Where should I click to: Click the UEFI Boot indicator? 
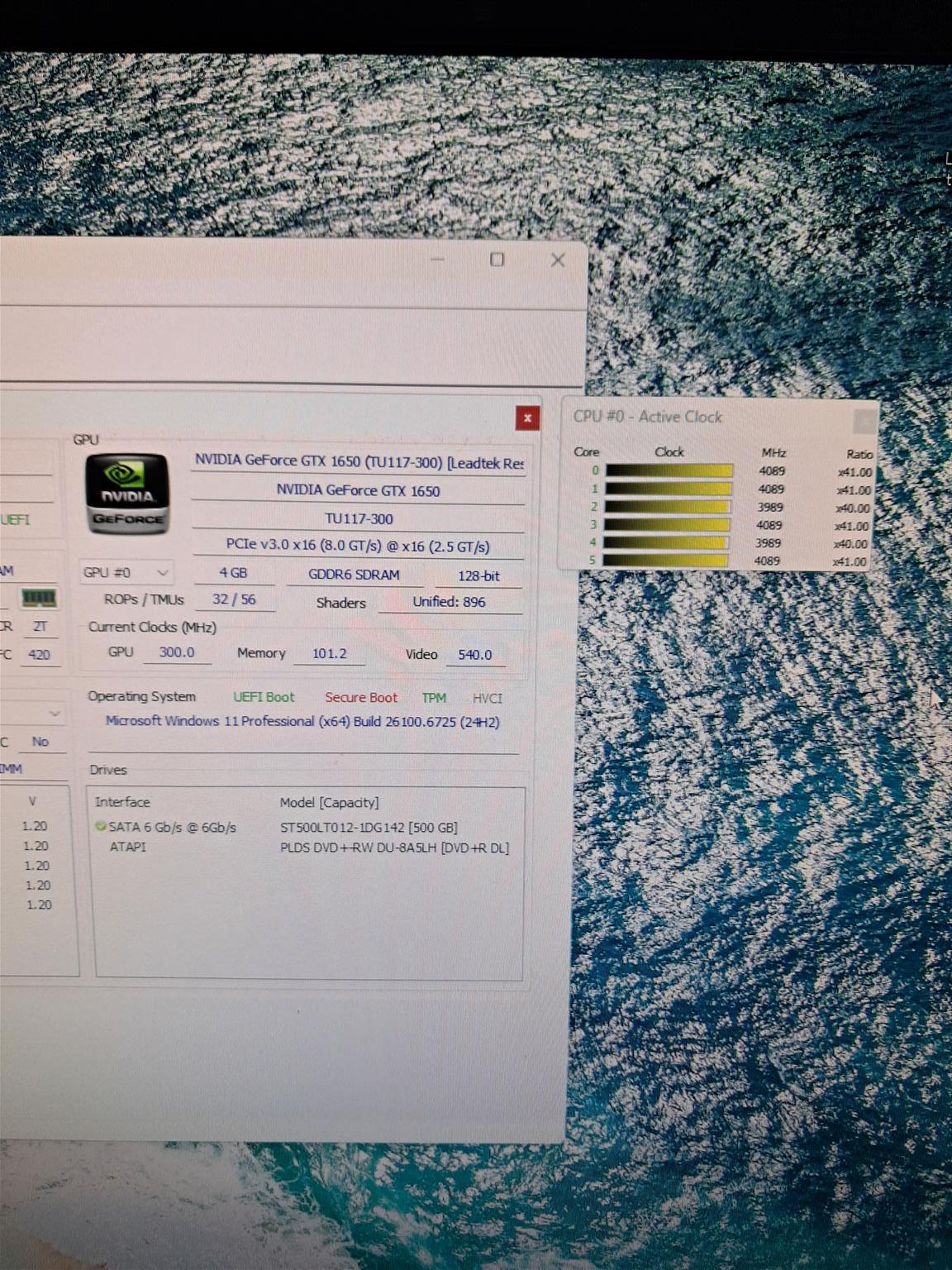coord(264,697)
